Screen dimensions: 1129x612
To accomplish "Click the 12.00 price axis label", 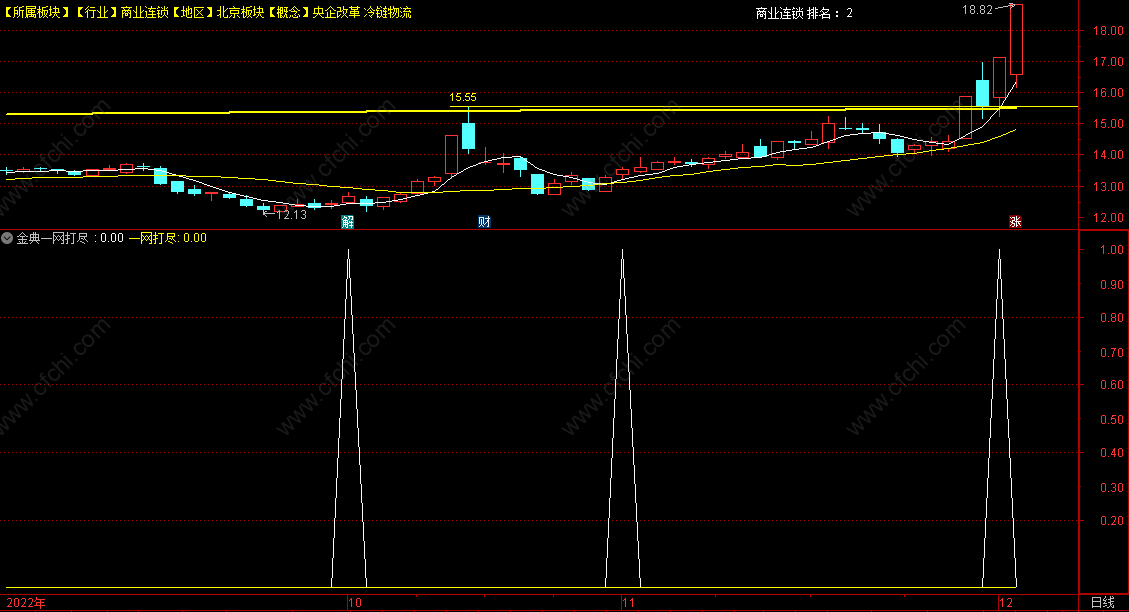I will [x=1108, y=217].
